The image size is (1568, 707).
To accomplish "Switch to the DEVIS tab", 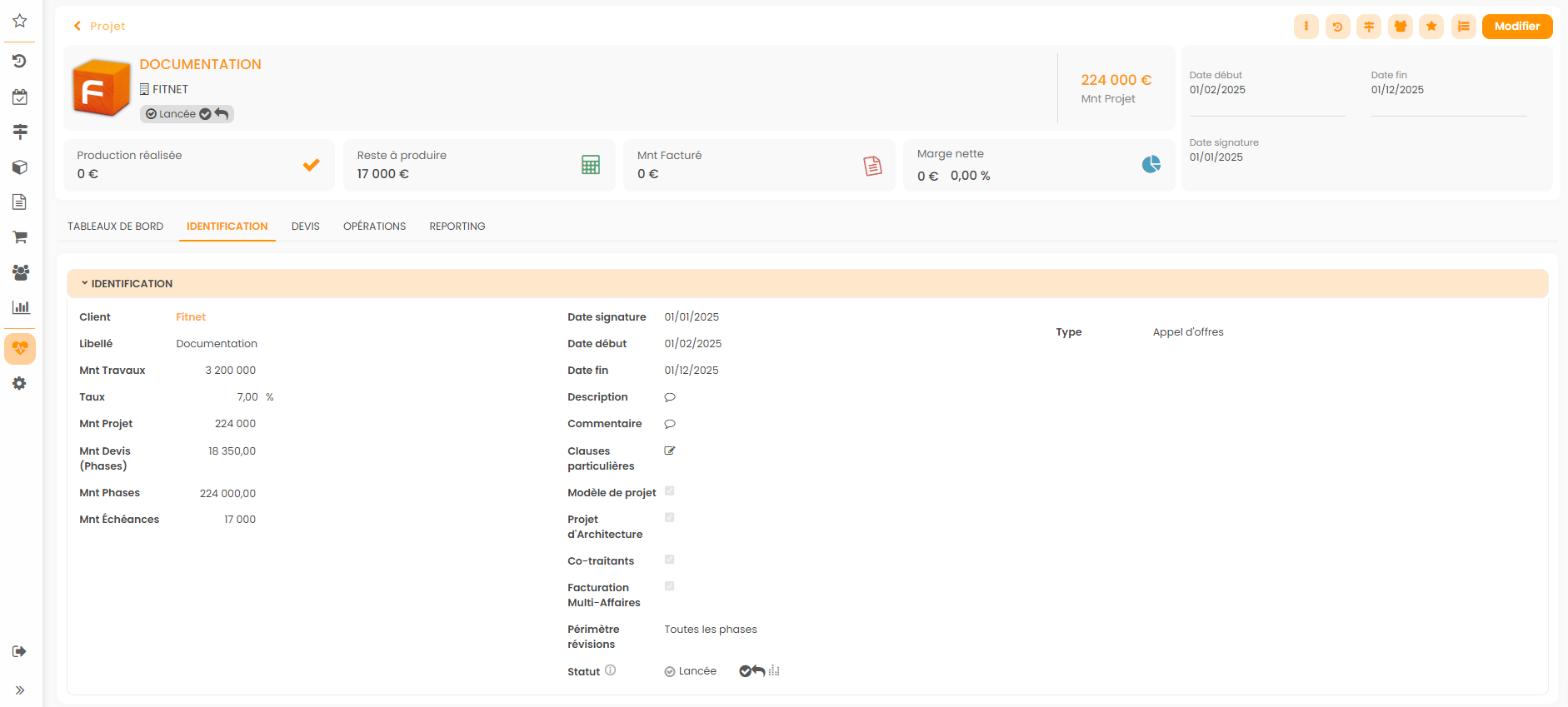I will click(x=305, y=227).
